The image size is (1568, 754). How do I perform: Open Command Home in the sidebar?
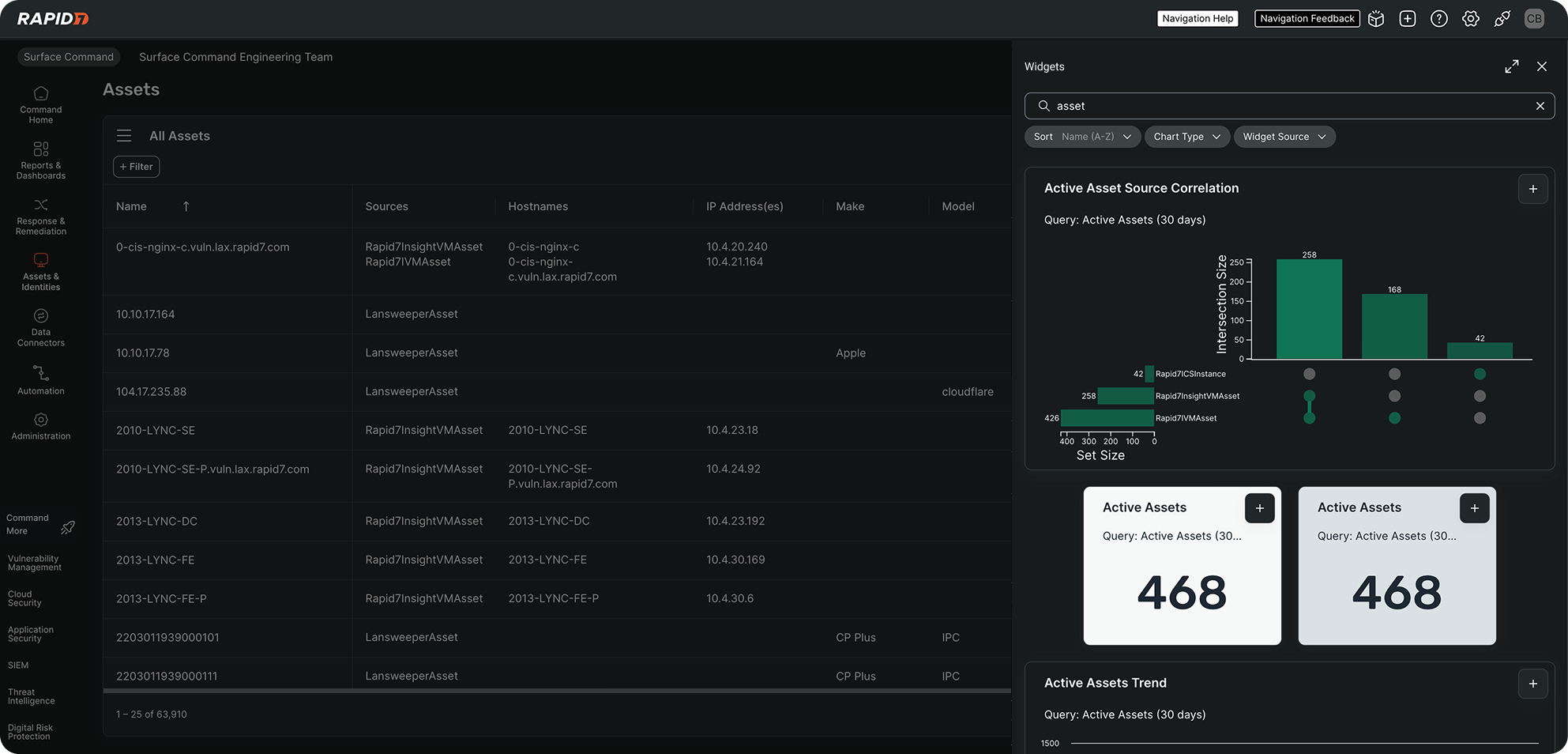coord(41,104)
